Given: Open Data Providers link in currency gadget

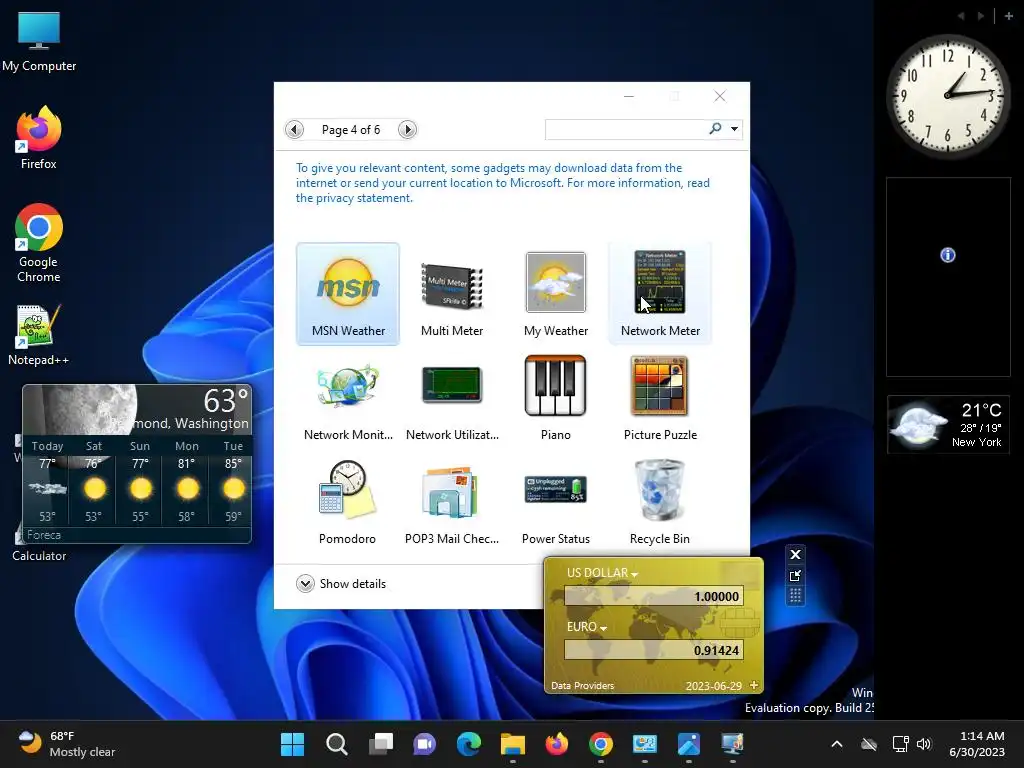Looking at the screenshot, I should [x=583, y=686].
